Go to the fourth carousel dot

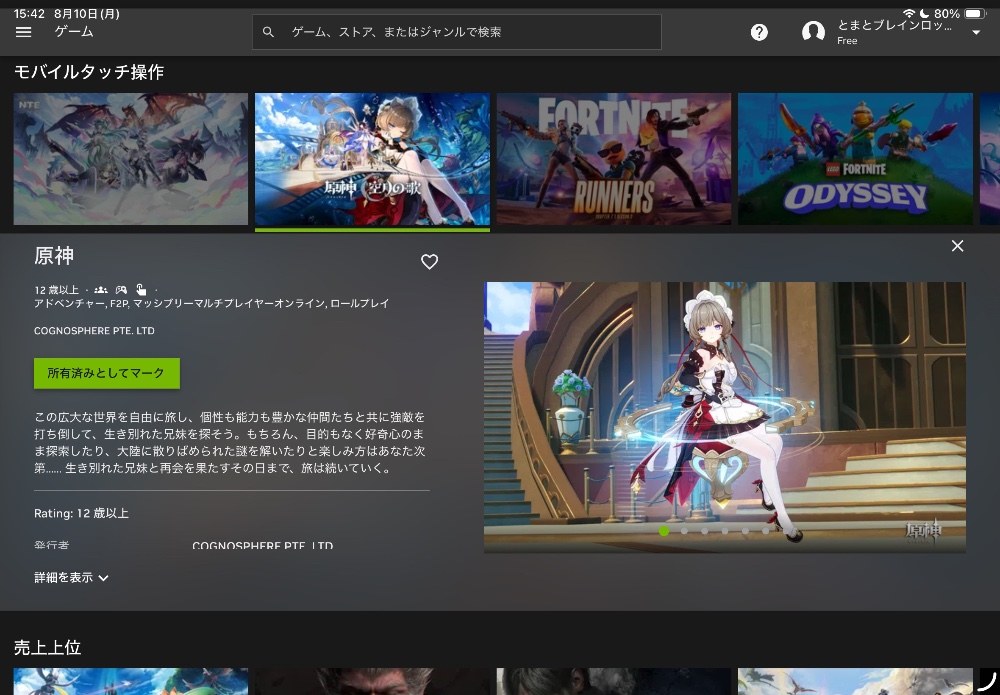pyautogui.click(x=725, y=530)
